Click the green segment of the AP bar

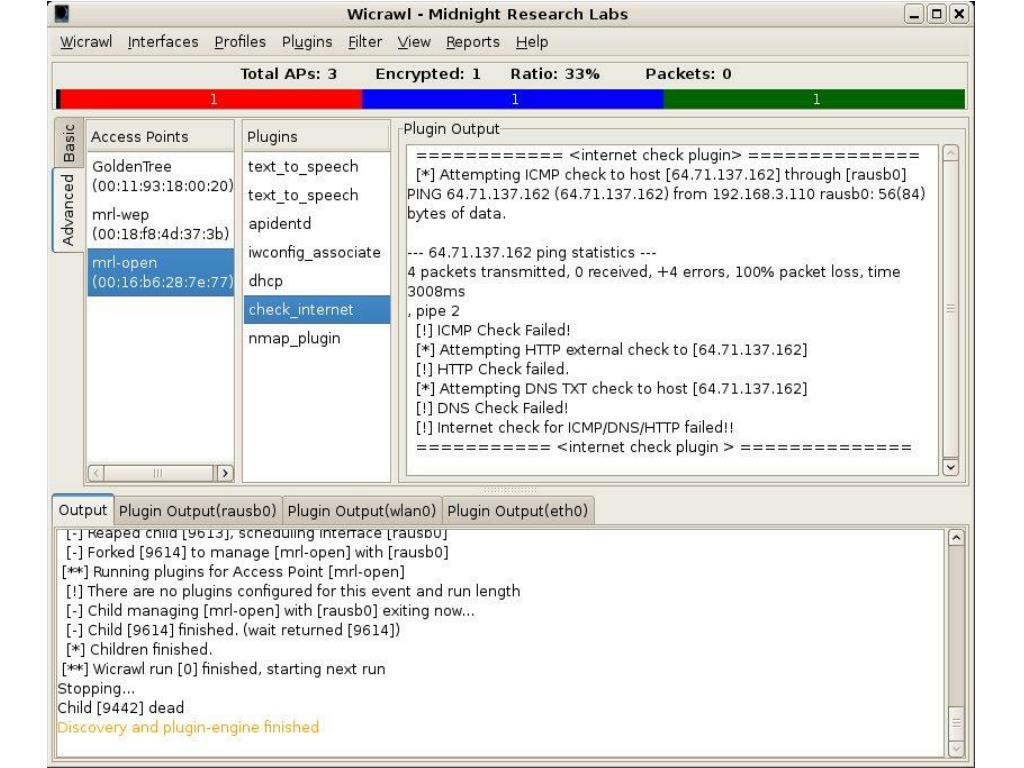click(814, 99)
